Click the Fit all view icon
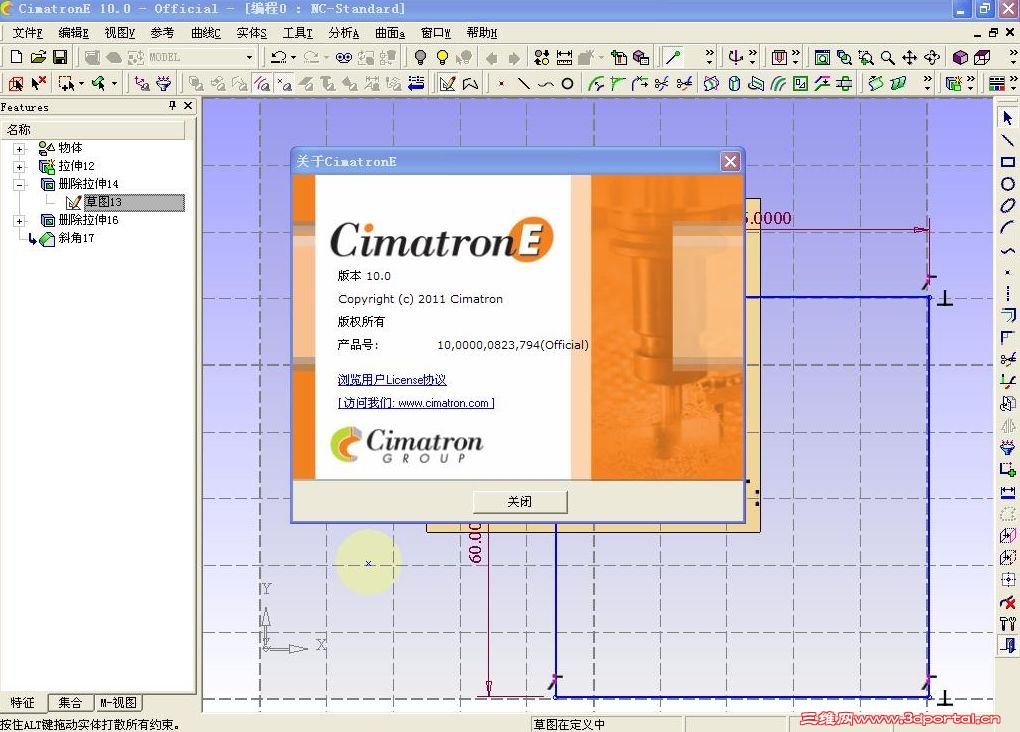Screen dimensions: 1020x732 [x=822, y=58]
